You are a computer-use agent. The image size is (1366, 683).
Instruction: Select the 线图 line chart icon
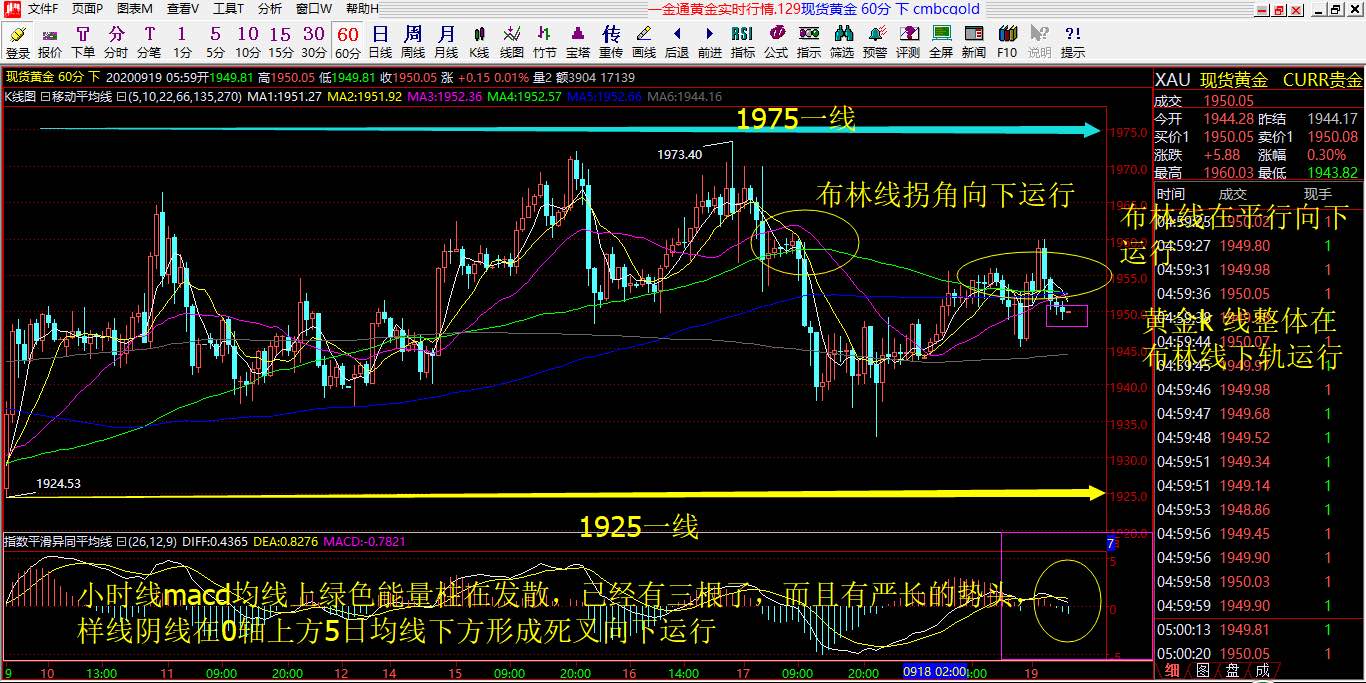[512, 42]
